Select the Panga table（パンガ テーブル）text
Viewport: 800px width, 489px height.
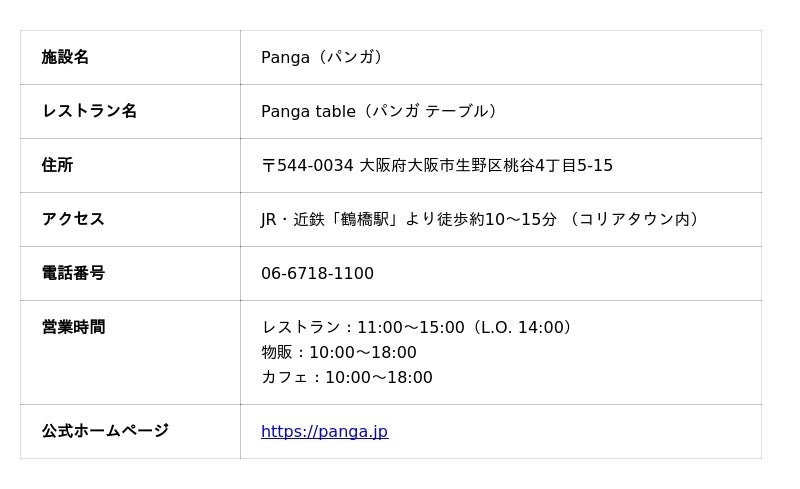click(x=379, y=112)
